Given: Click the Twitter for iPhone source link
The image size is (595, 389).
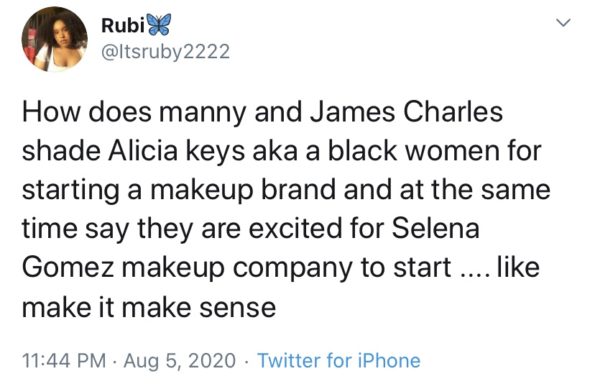Looking at the screenshot, I should tap(339, 360).
